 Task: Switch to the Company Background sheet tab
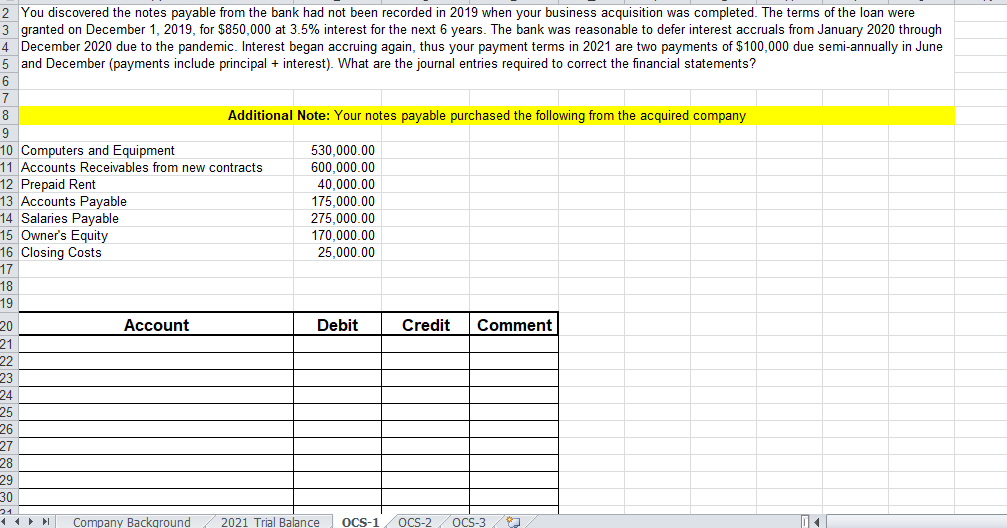coord(132,522)
